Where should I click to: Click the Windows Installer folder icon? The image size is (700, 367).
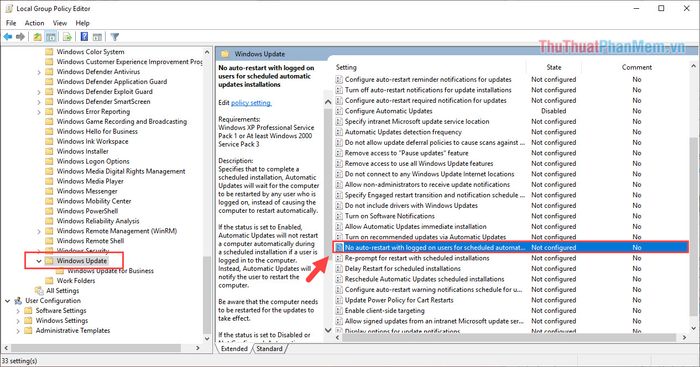click(49, 151)
